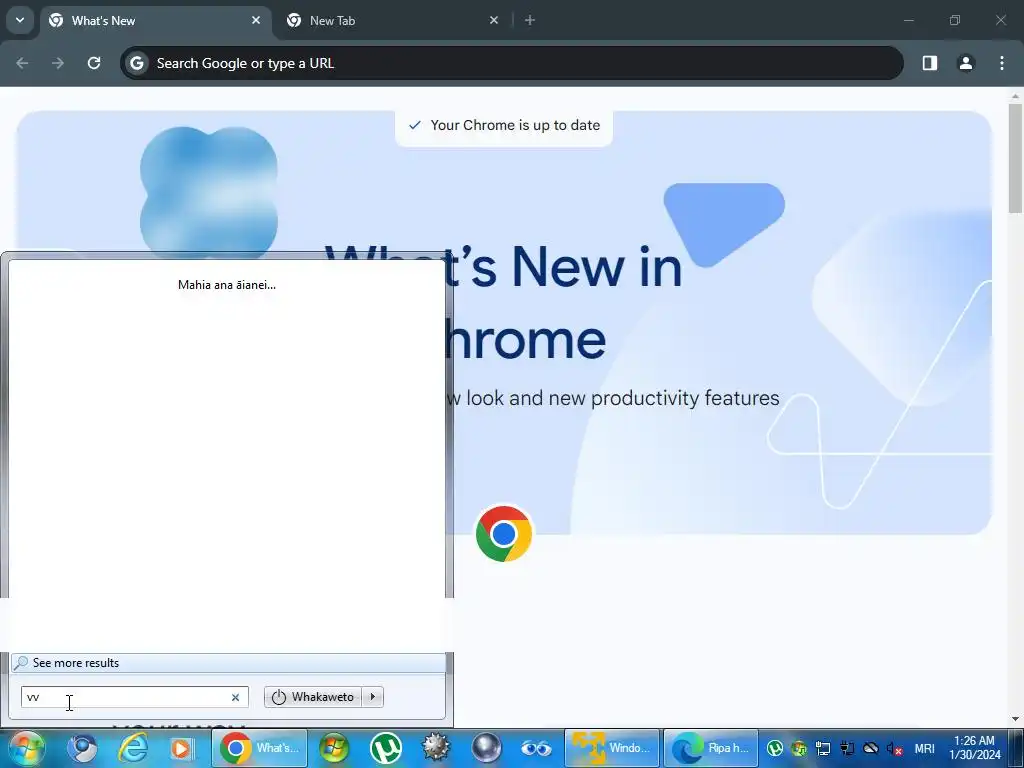The image size is (1024, 768).
Task: Open the Windows flag taskbar icon
Action: (x=334, y=748)
